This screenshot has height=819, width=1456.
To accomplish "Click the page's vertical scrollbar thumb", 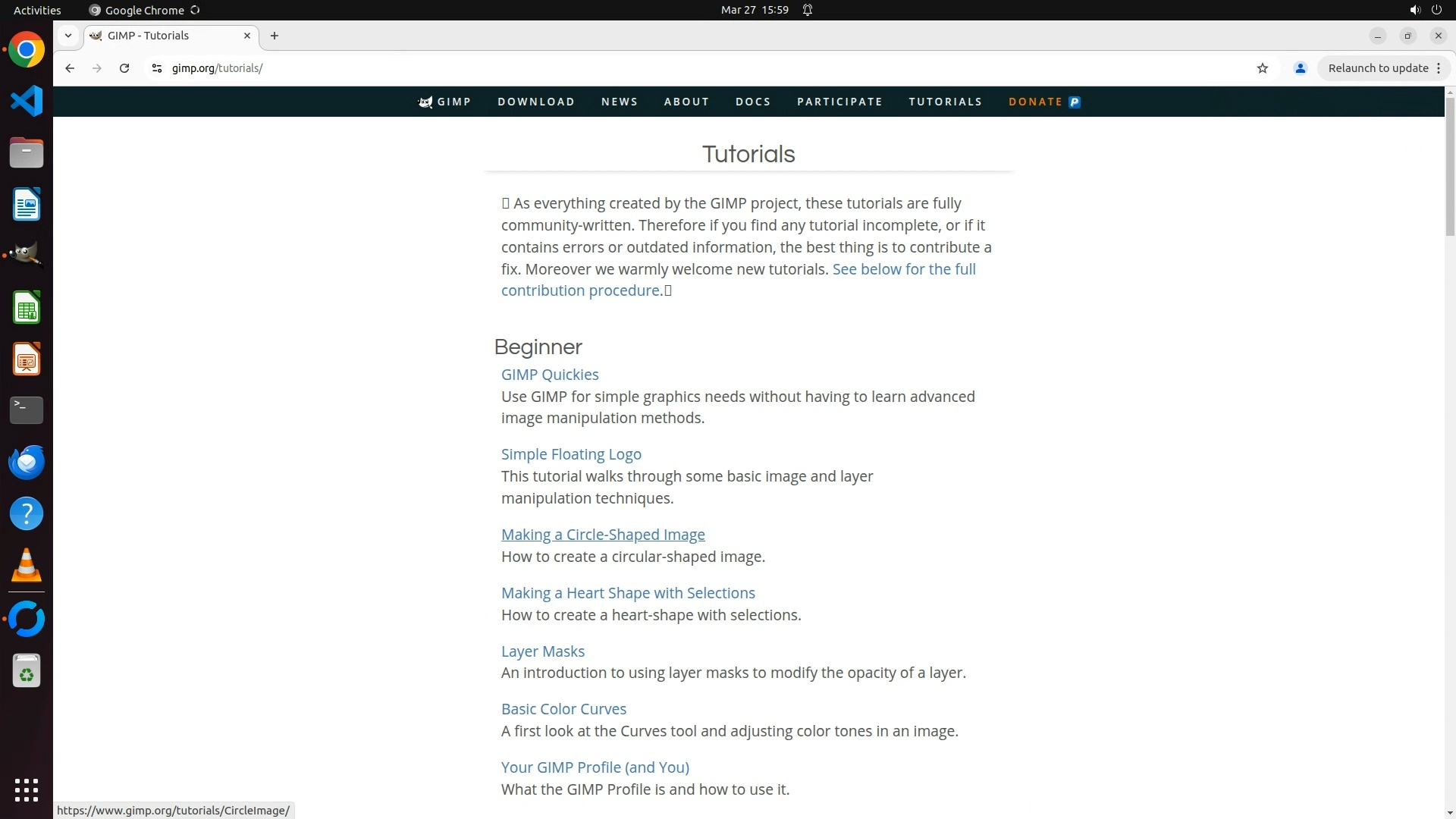I will point(1450,167).
